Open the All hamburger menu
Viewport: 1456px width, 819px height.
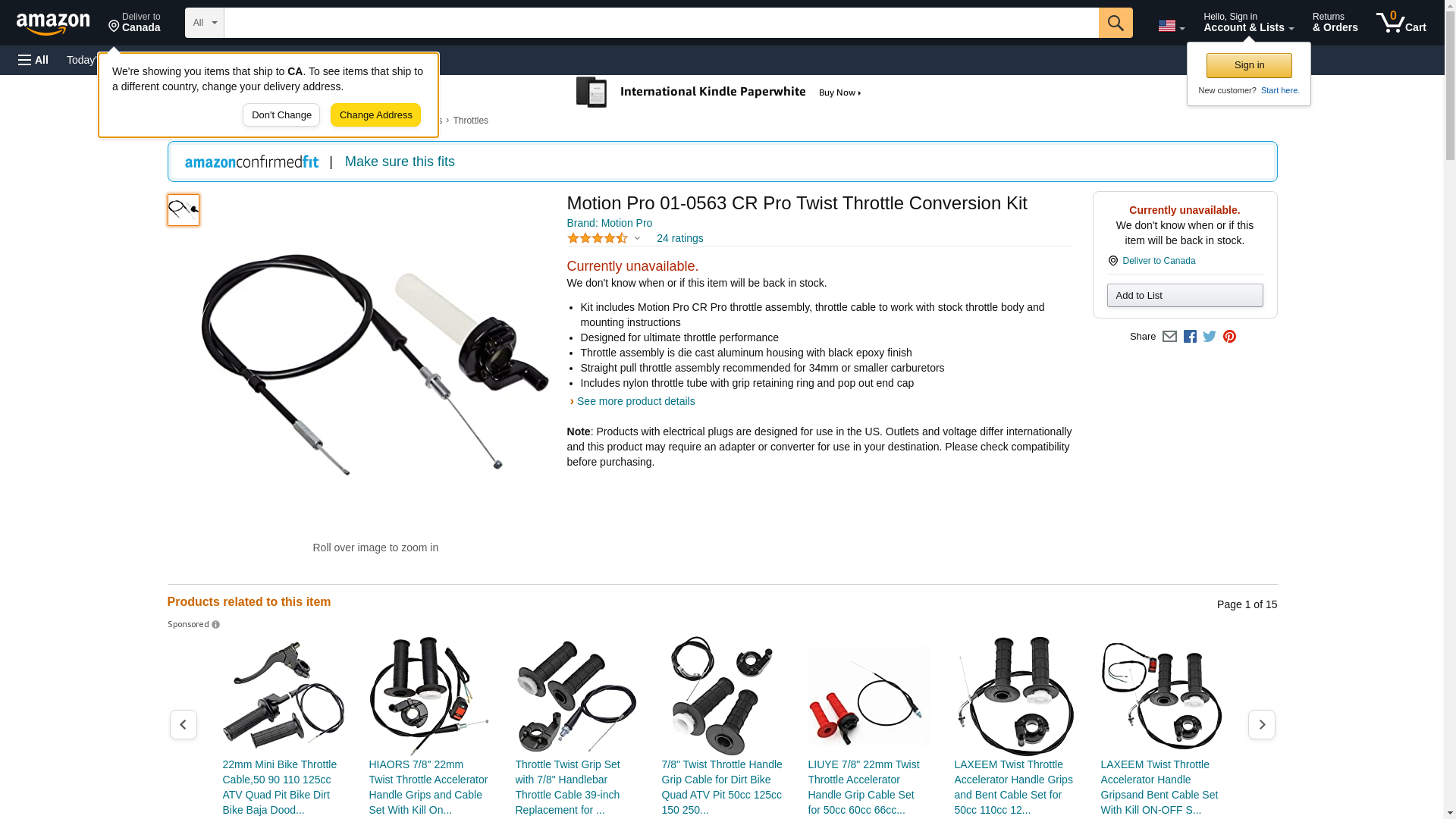(33, 60)
